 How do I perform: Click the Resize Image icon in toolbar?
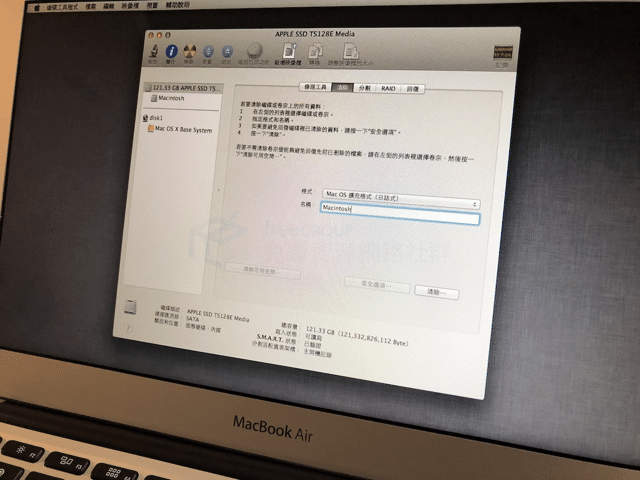coord(351,52)
